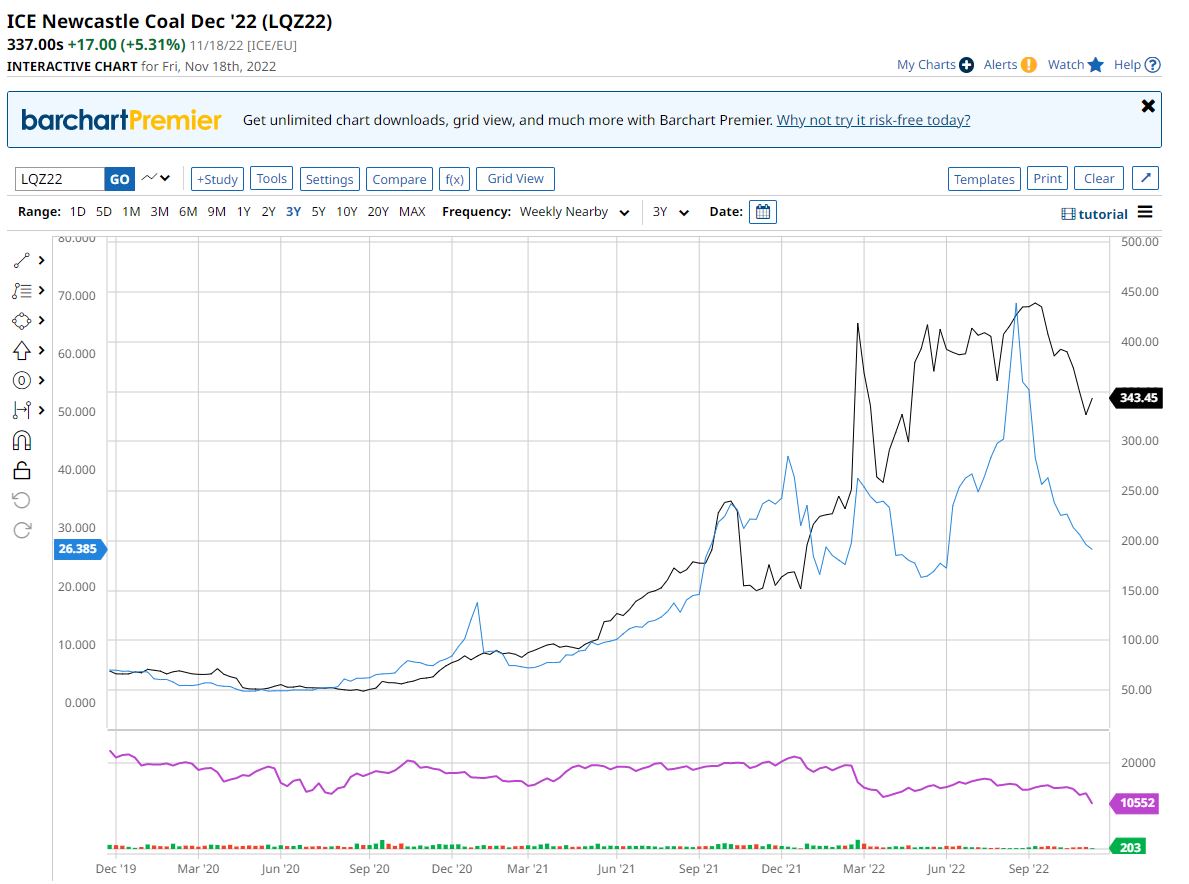This screenshot has width=1189, height=884.
Task: Dismiss the Barchart Premier banner
Action: [1148, 106]
